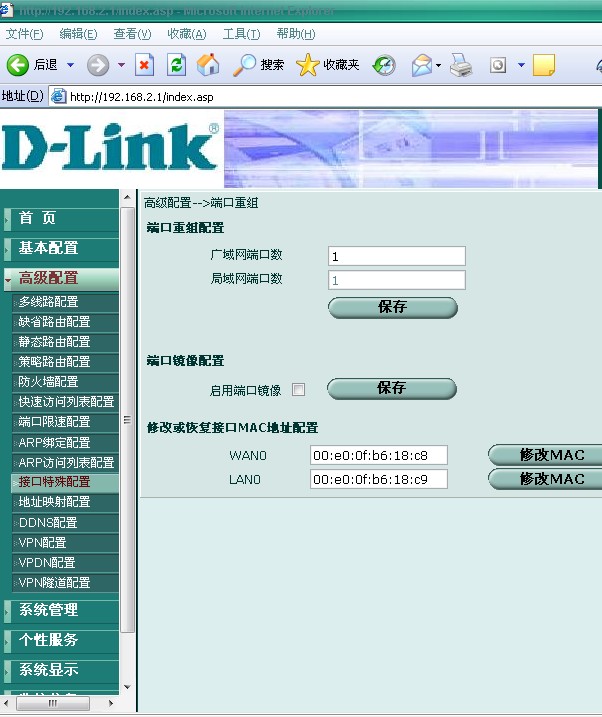Open ARP访问列表配置 in sidebar
The width and height of the screenshot is (602, 717).
tap(65, 463)
